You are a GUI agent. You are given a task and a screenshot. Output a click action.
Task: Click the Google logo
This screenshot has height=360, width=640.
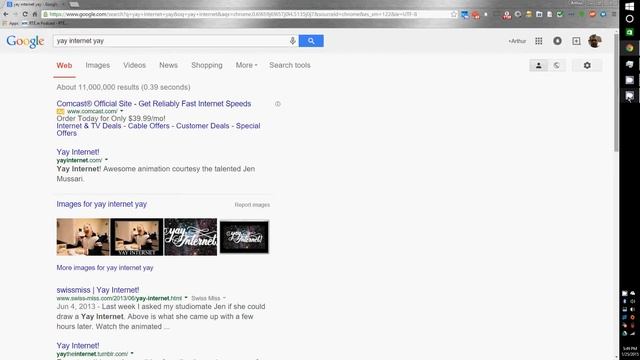pos(25,41)
